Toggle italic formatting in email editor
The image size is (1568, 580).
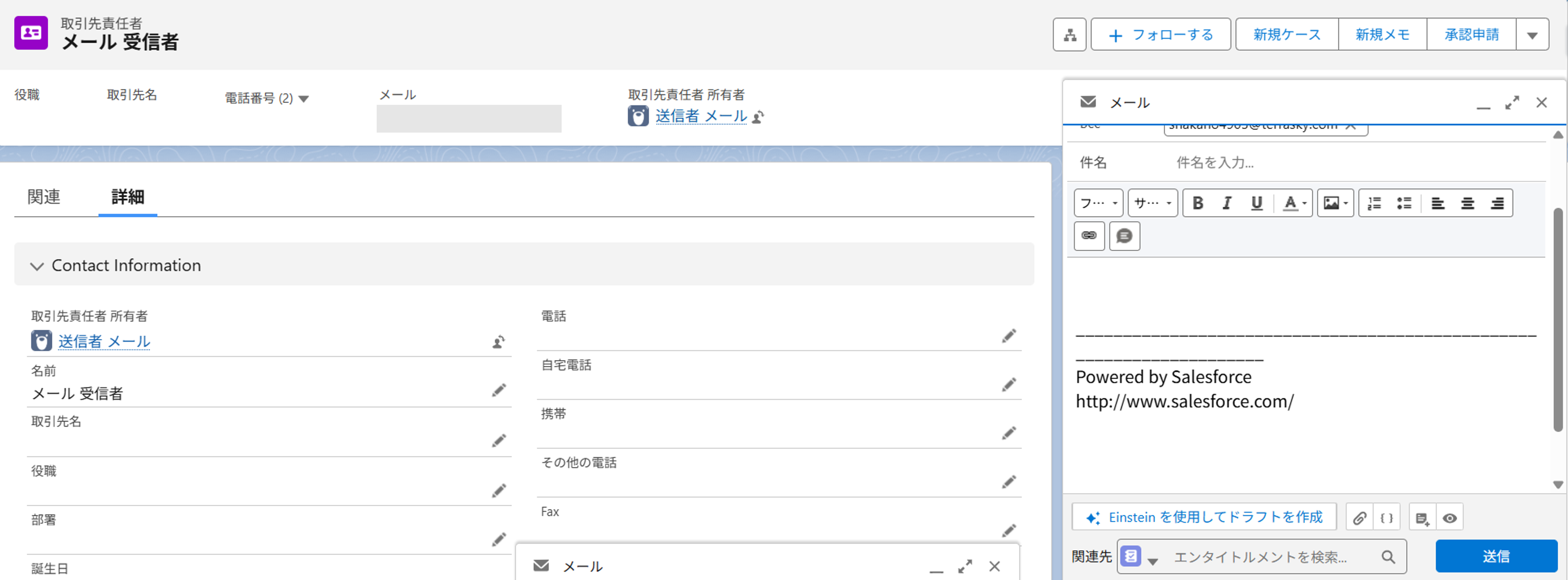[x=1227, y=203]
